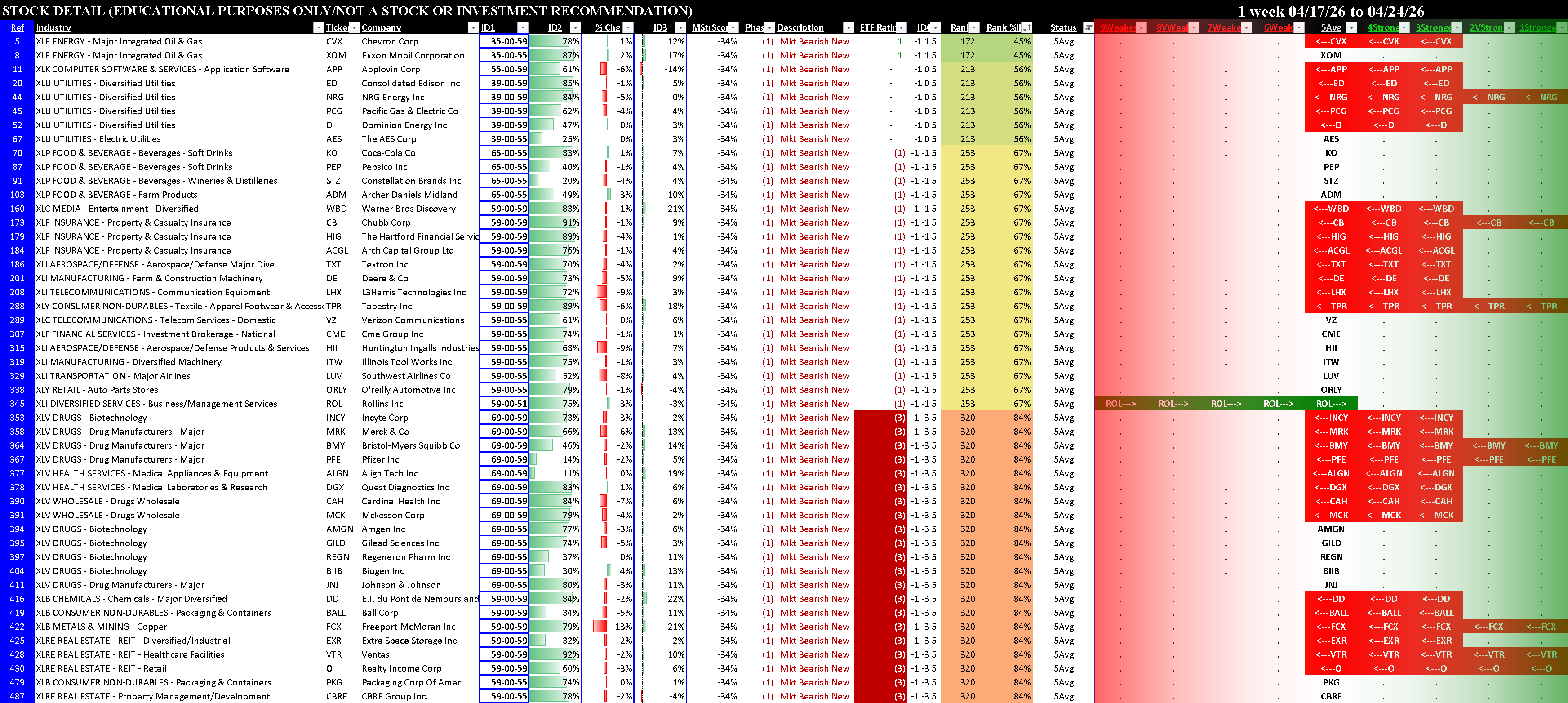Click Ref number 345 for Rollins
The height and width of the screenshot is (703, 1568).
(x=17, y=404)
